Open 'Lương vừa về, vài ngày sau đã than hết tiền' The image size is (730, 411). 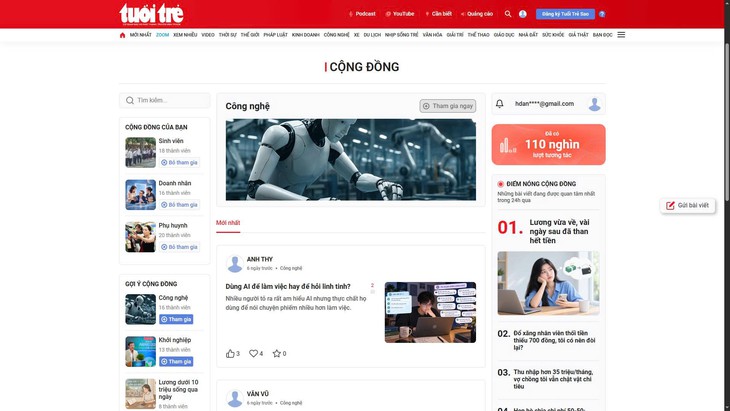click(560, 231)
